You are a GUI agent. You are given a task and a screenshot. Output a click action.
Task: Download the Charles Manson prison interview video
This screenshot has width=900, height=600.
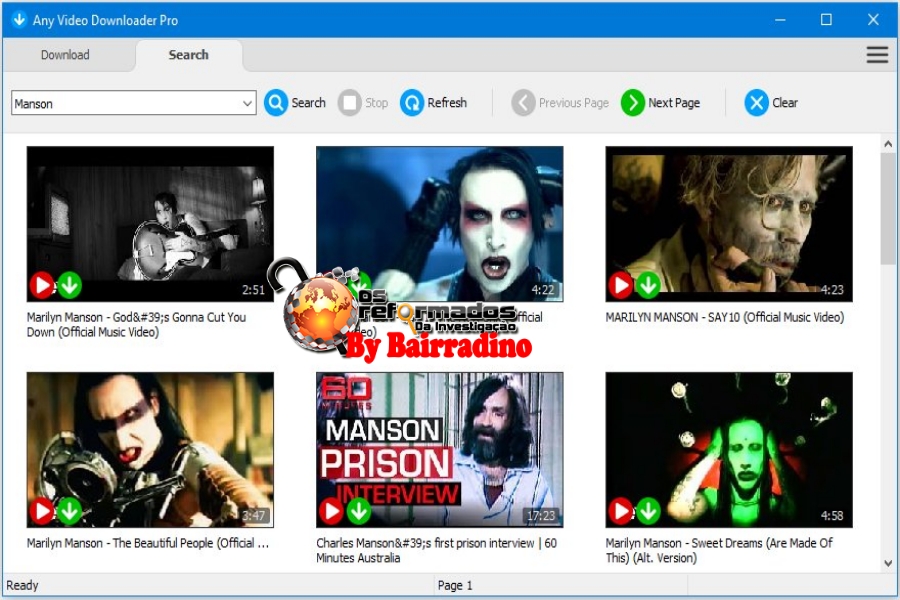tap(359, 510)
